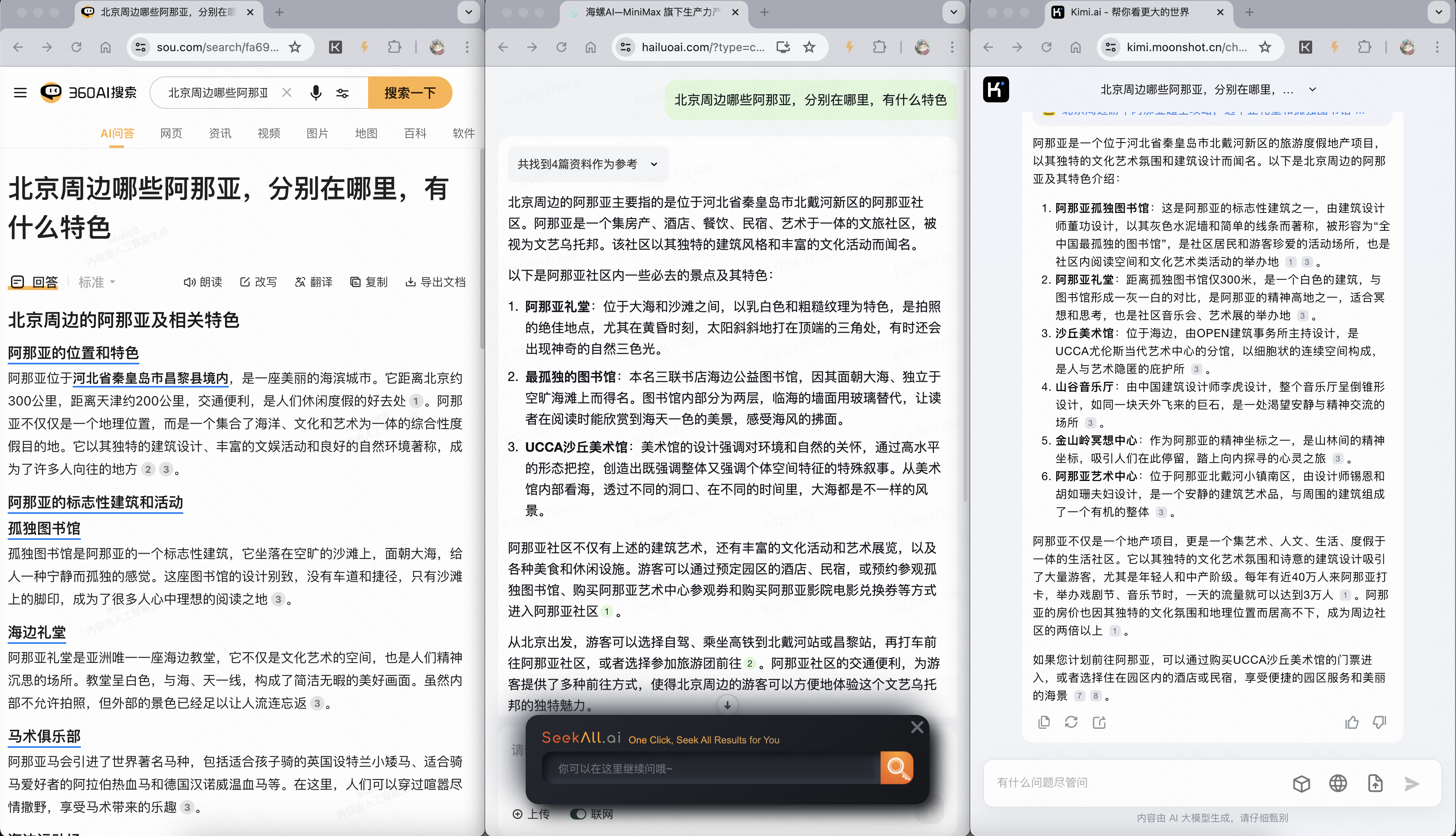
Task: Open new tab in Kimi window
Action: [x=1249, y=12]
